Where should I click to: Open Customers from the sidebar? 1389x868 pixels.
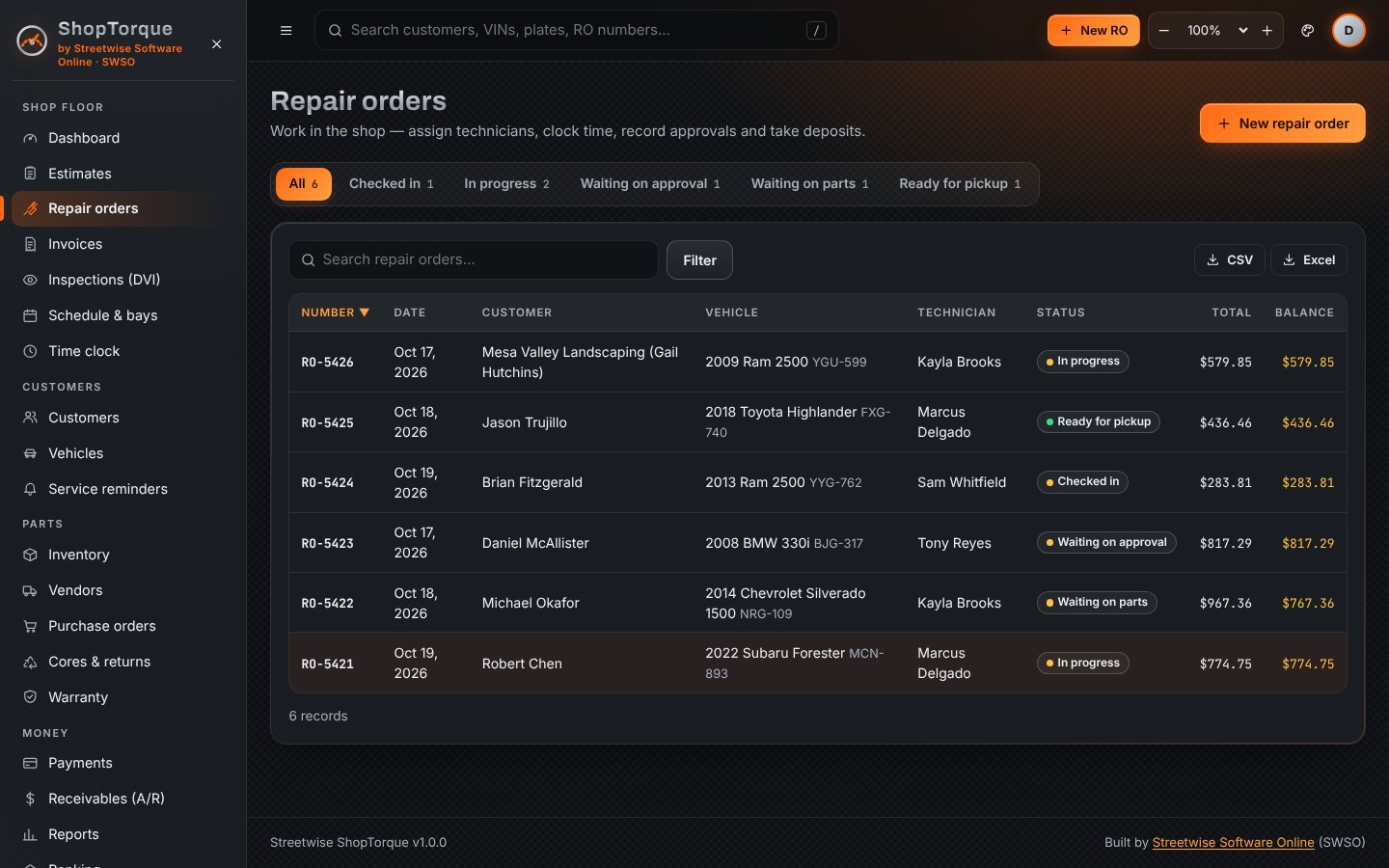coord(123,418)
